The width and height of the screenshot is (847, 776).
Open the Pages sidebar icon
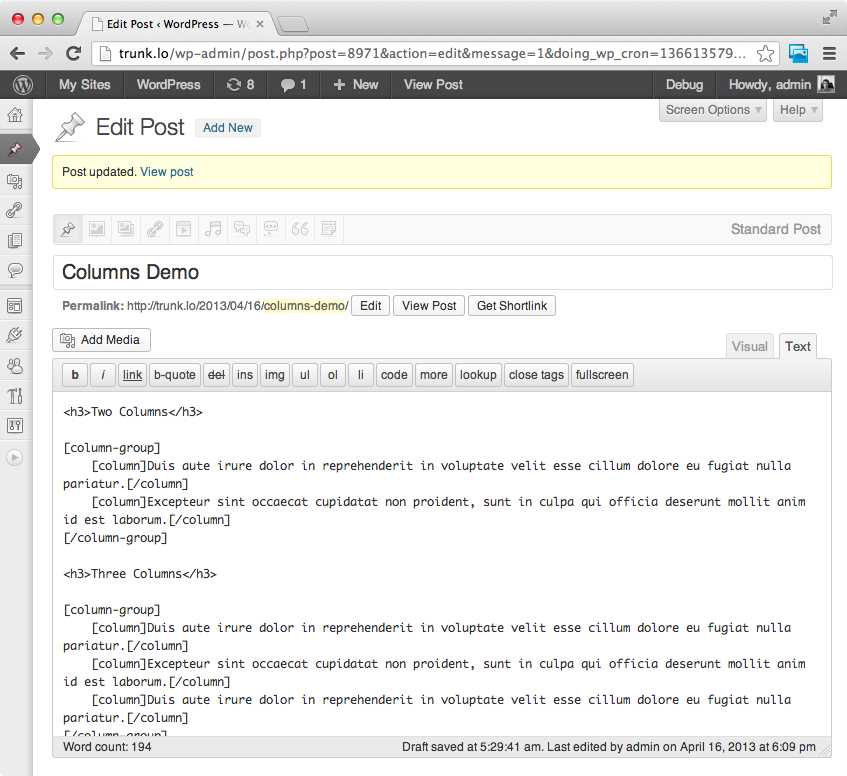click(x=15, y=240)
